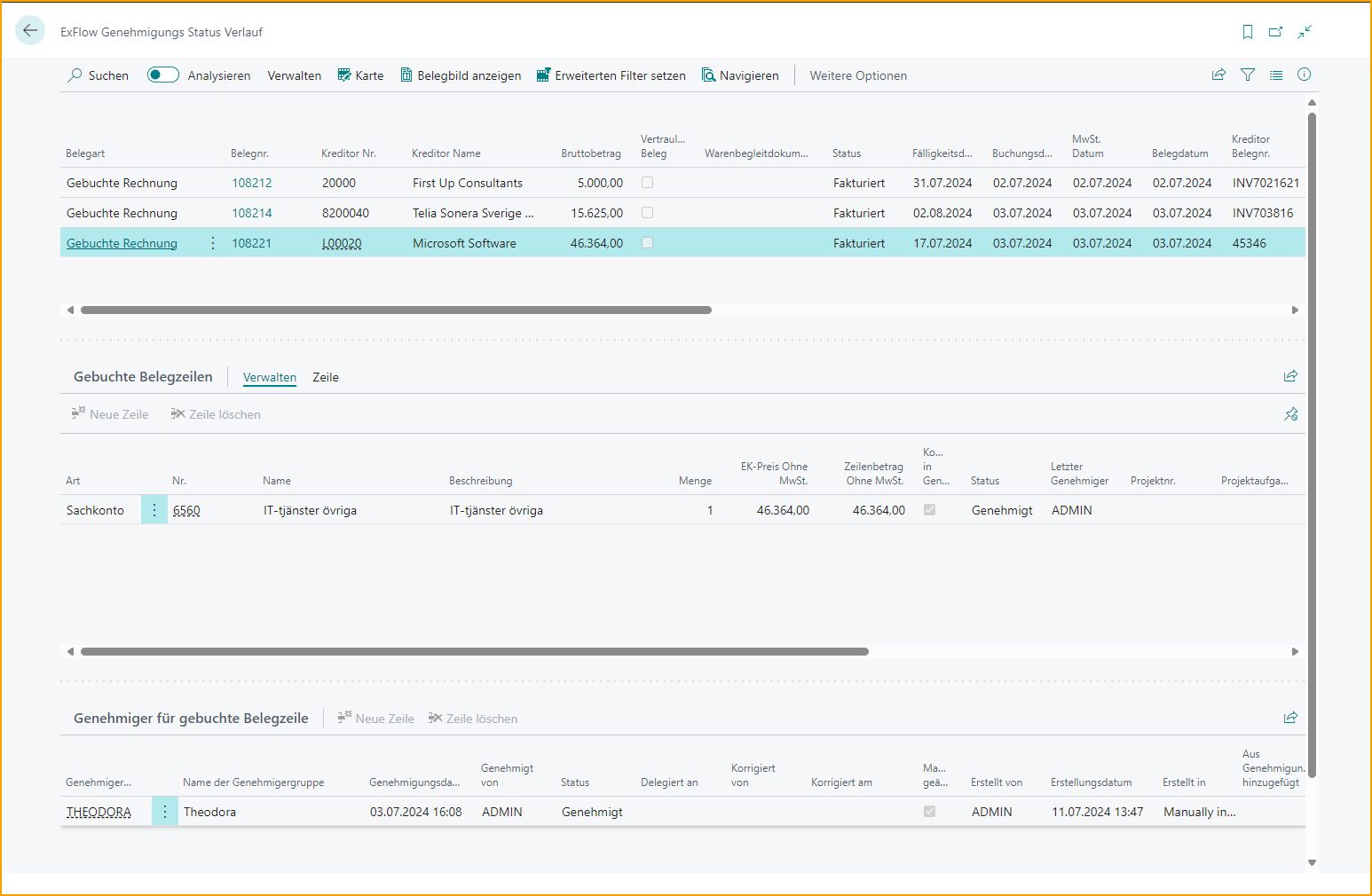1372x896 pixels.
Task: Open approver THEODORA link
Action: point(99,812)
